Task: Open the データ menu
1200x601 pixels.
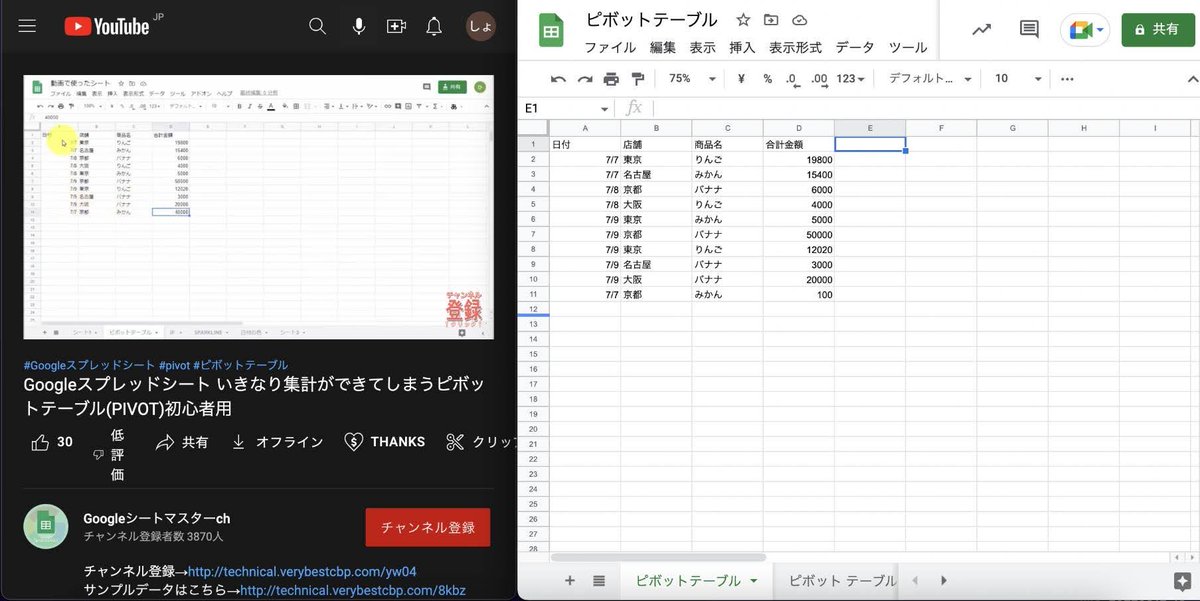Action: 855,47
